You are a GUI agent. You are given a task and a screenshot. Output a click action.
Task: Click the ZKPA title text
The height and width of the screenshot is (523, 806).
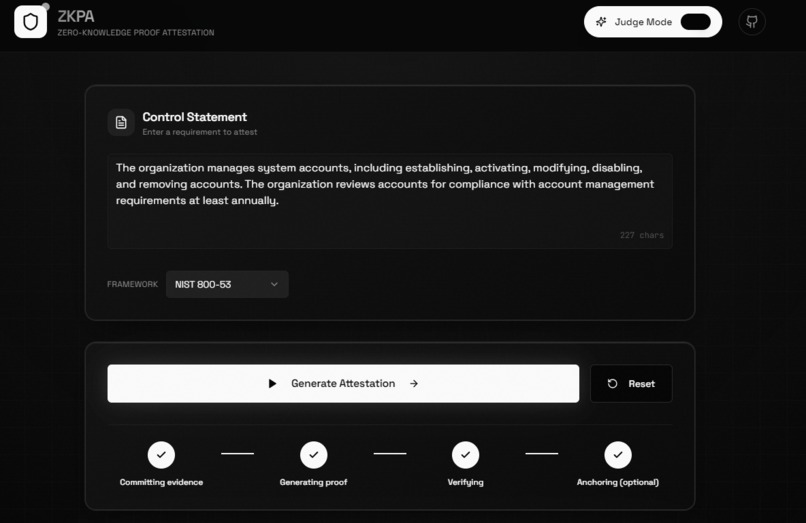76,16
